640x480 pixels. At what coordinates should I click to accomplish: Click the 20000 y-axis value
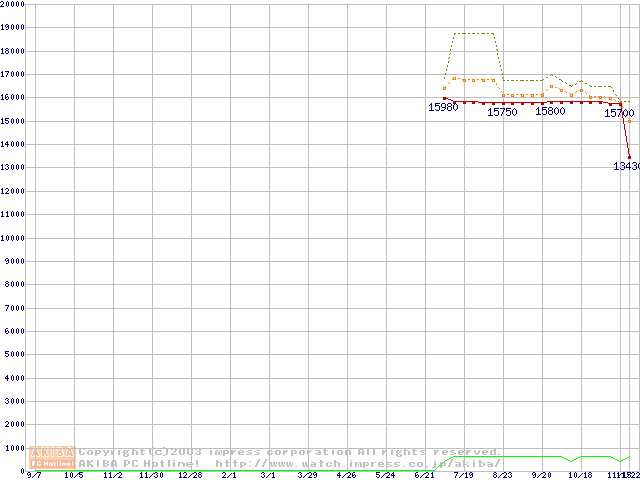(x=14, y=4)
